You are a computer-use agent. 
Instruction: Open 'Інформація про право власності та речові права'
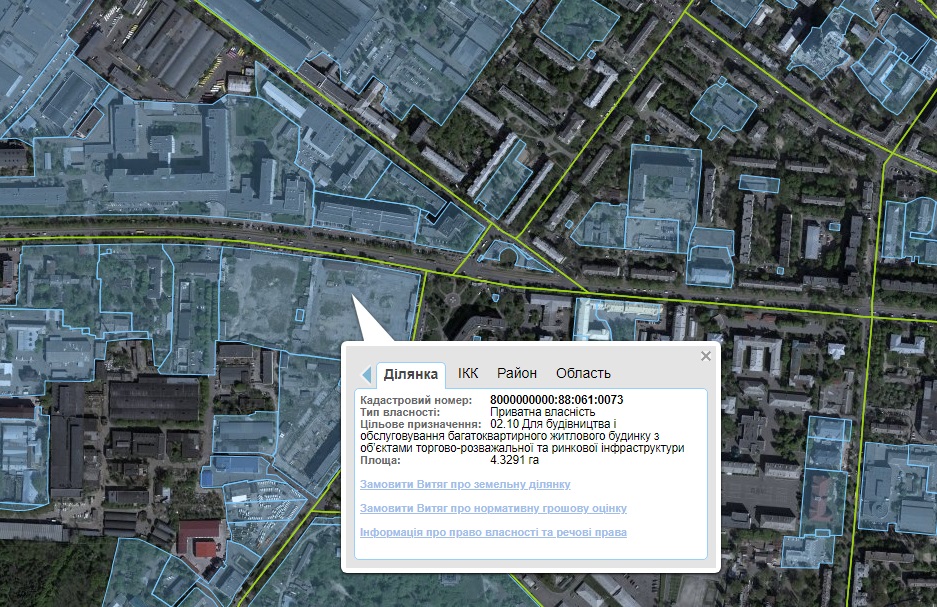493,532
